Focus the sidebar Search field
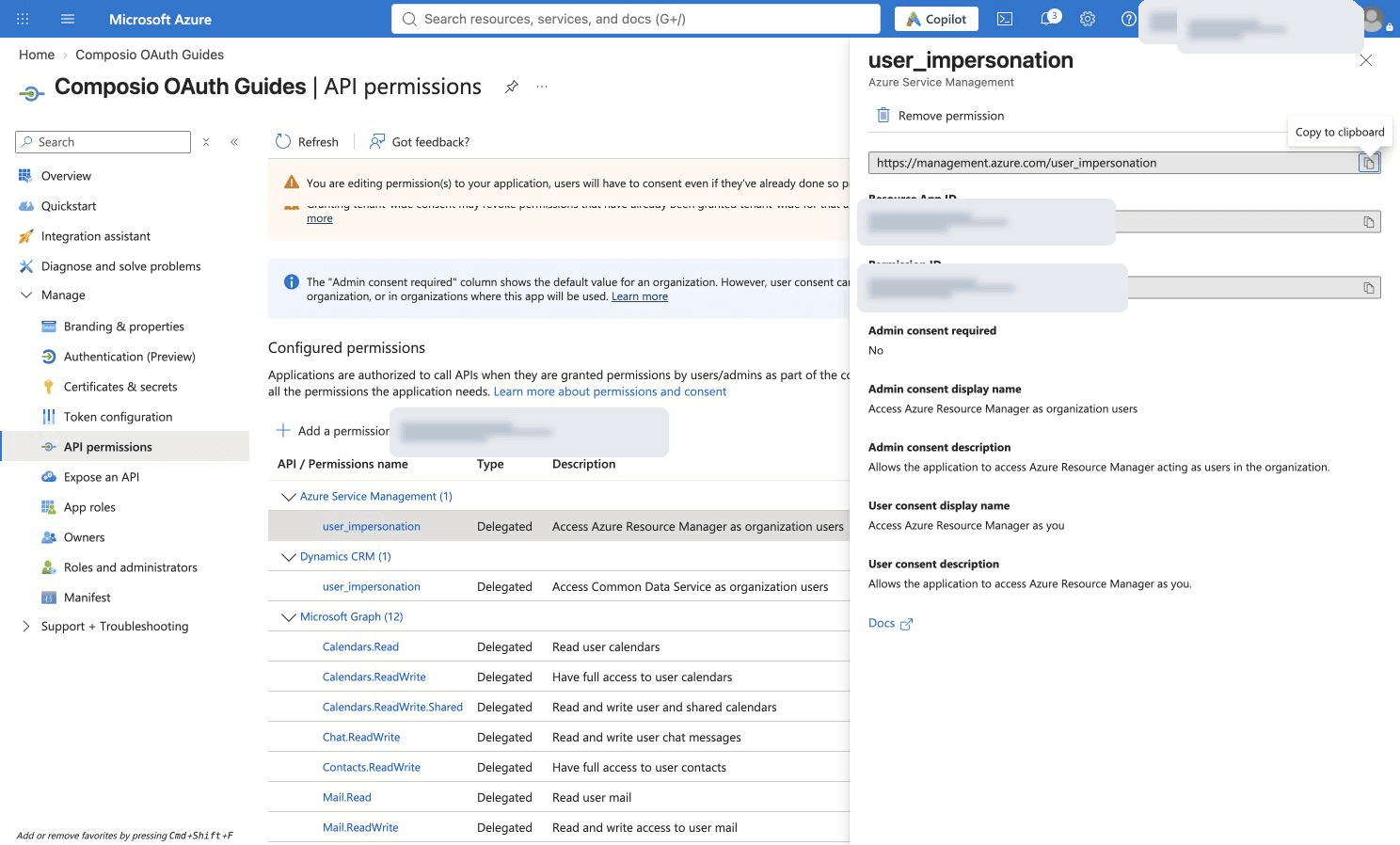The image size is (1400, 845). click(x=103, y=142)
